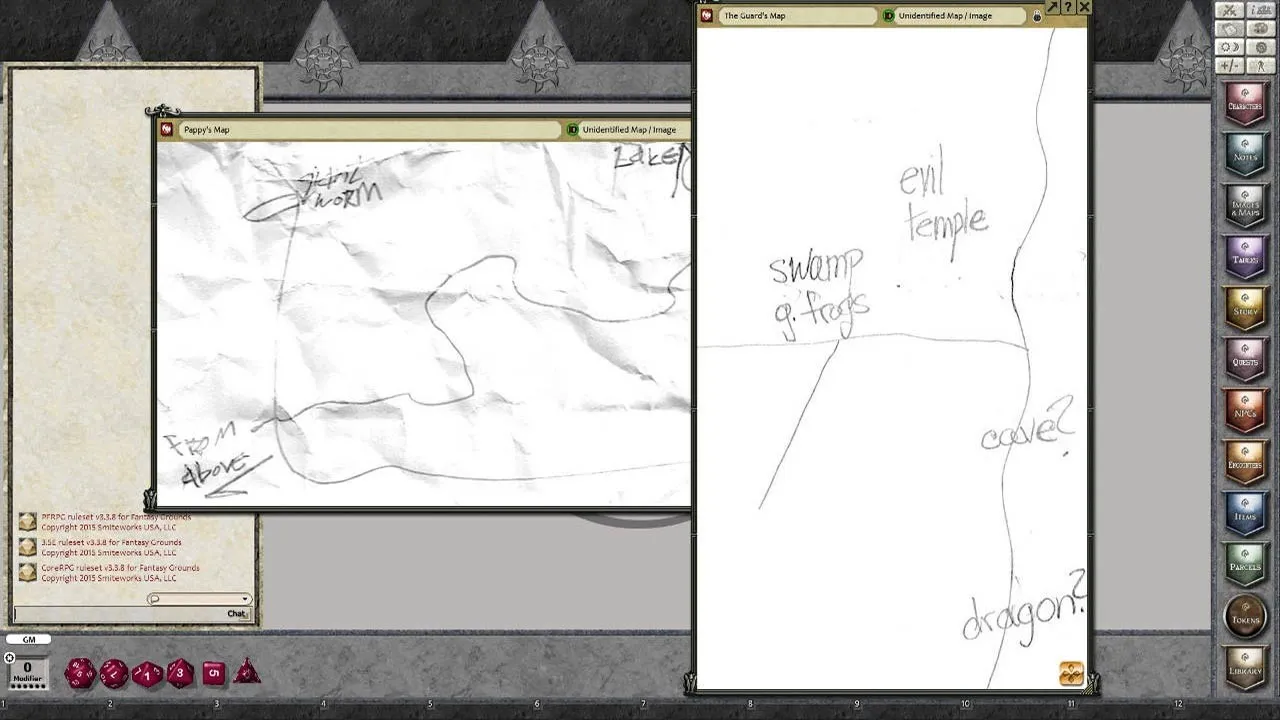Open the Library sidebar button
Screen dimensions: 1280x720
click(x=1245, y=668)
